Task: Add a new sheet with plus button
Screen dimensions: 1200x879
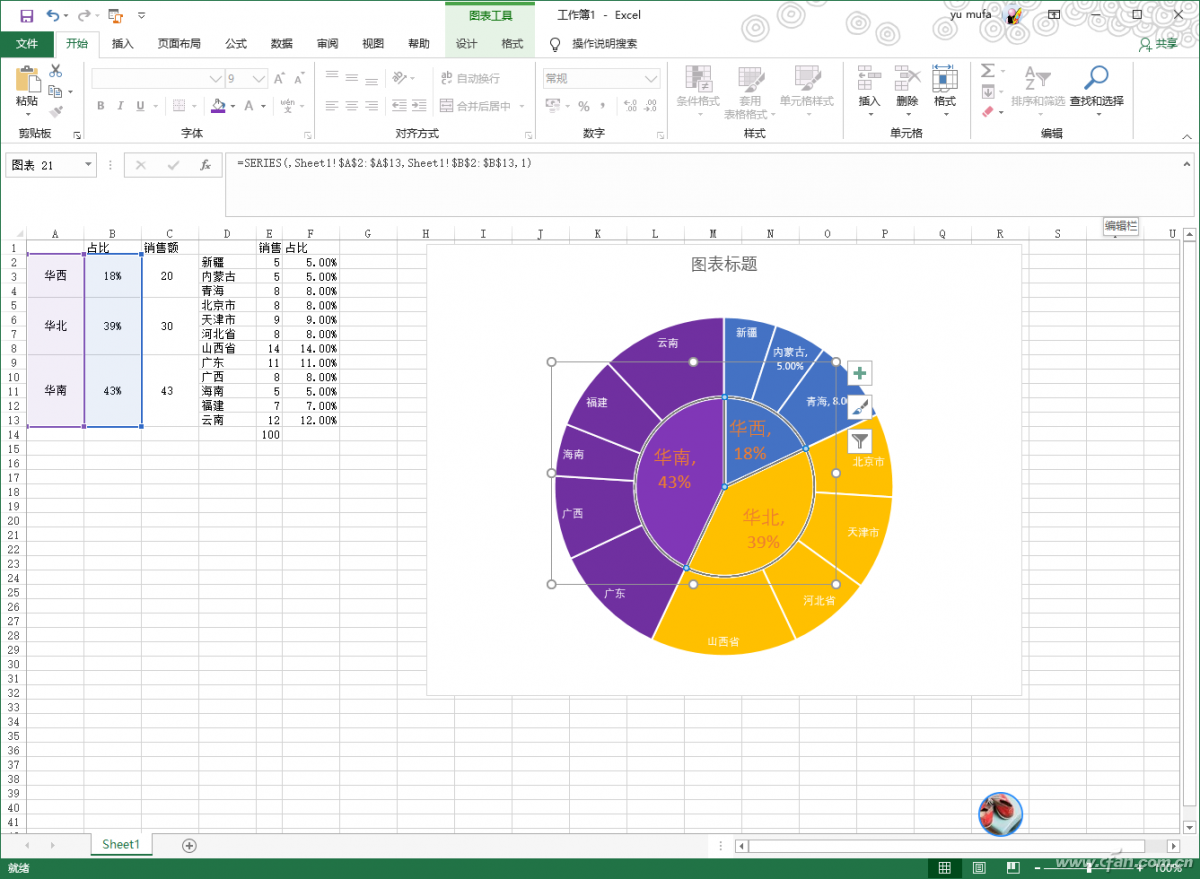Action: click(189, 846)
